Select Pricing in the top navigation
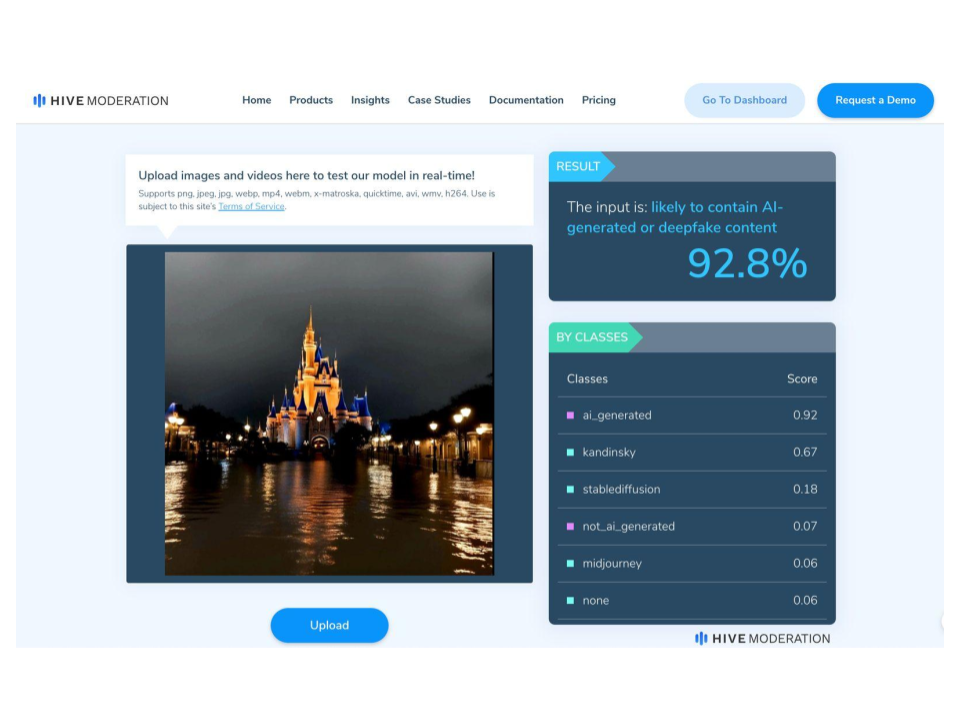960x720 pixels. pos(599,100)
